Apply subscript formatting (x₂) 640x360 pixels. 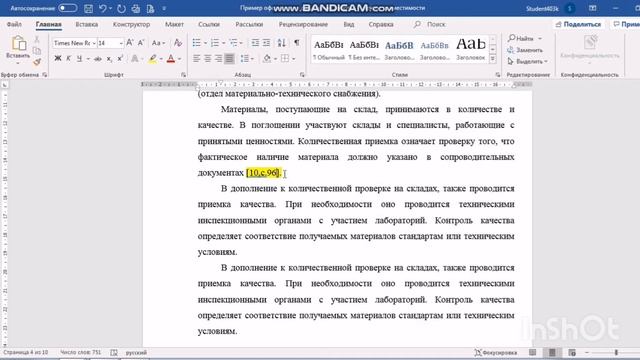pos(109,59)
